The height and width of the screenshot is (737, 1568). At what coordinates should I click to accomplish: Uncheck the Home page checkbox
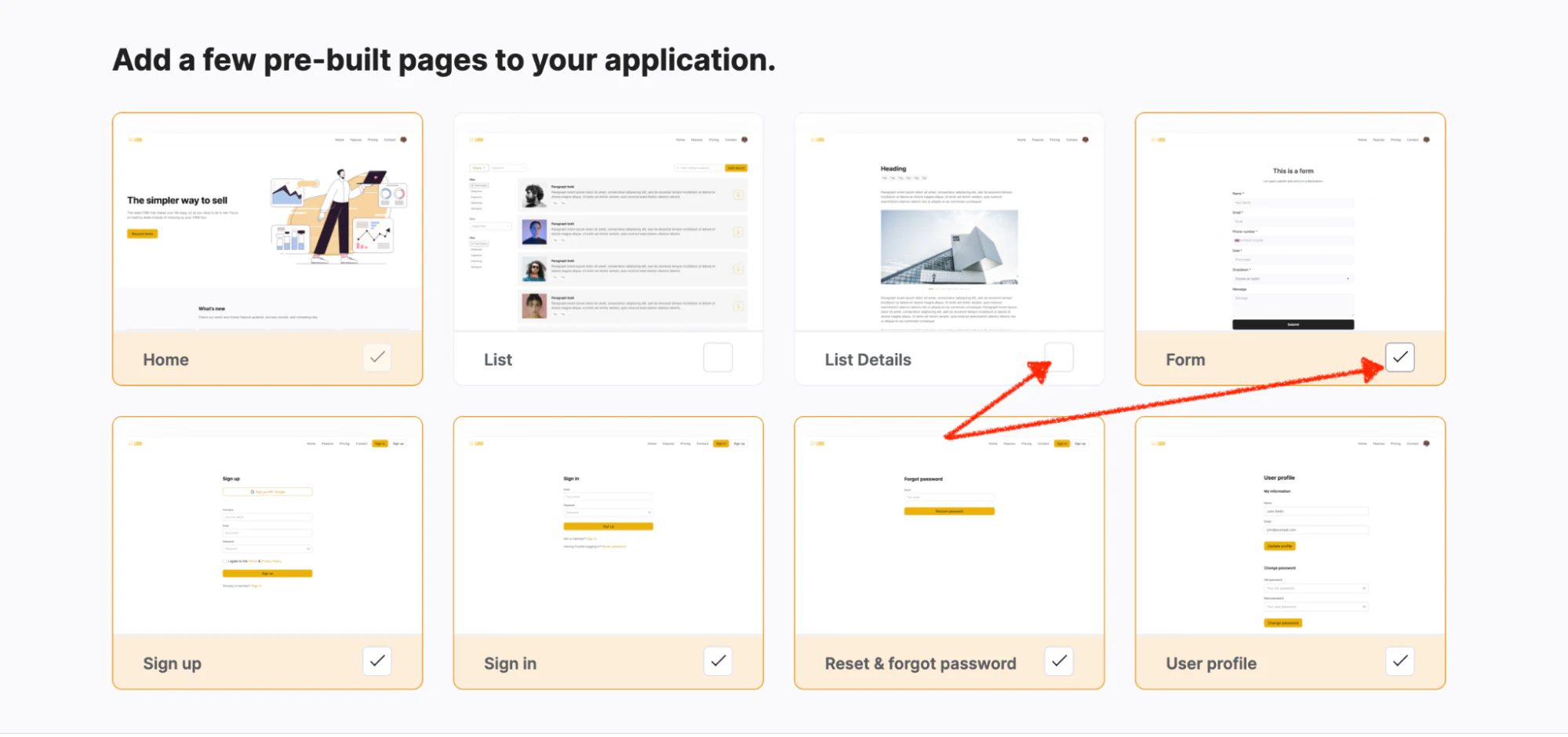pyautogui.click(x=377, y=357)
